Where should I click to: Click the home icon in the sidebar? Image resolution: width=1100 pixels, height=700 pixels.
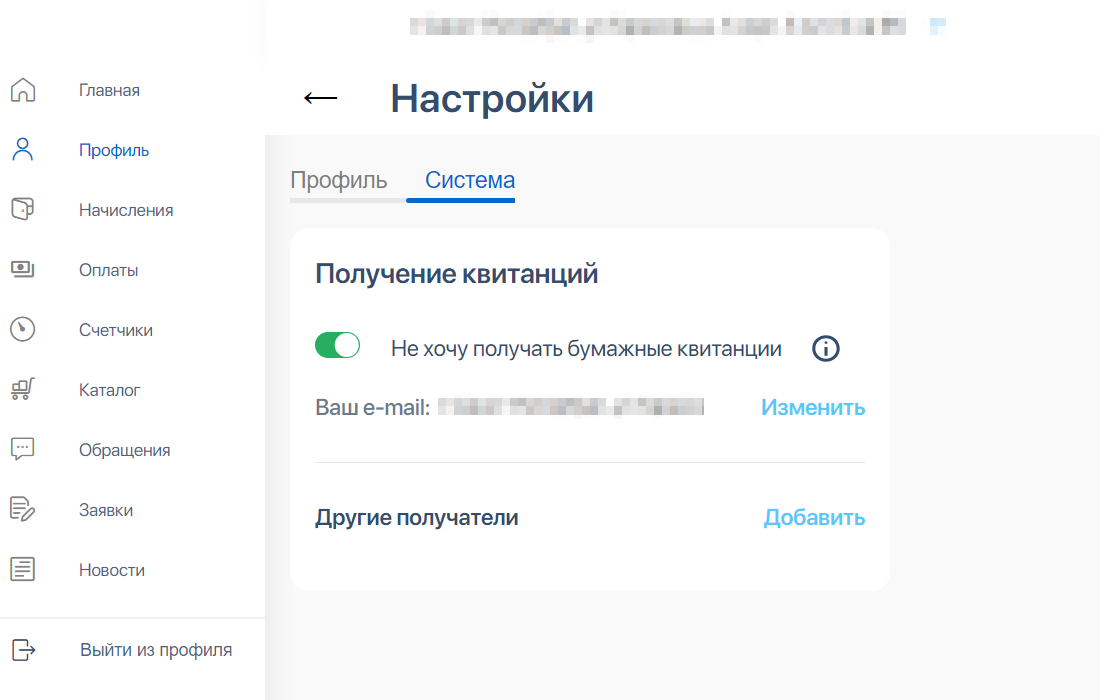click(x=22, y=90)
